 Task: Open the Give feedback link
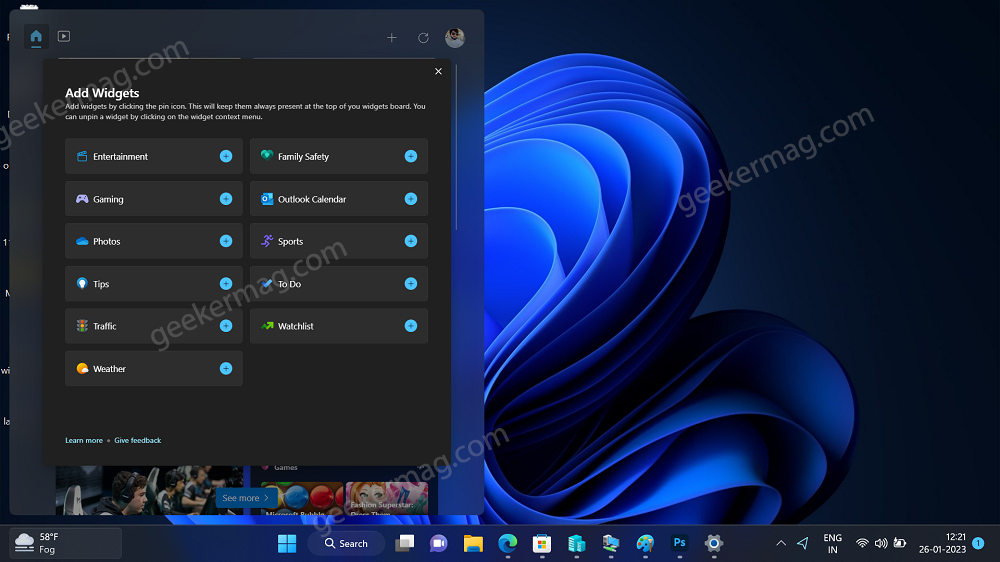coord(137,440)
